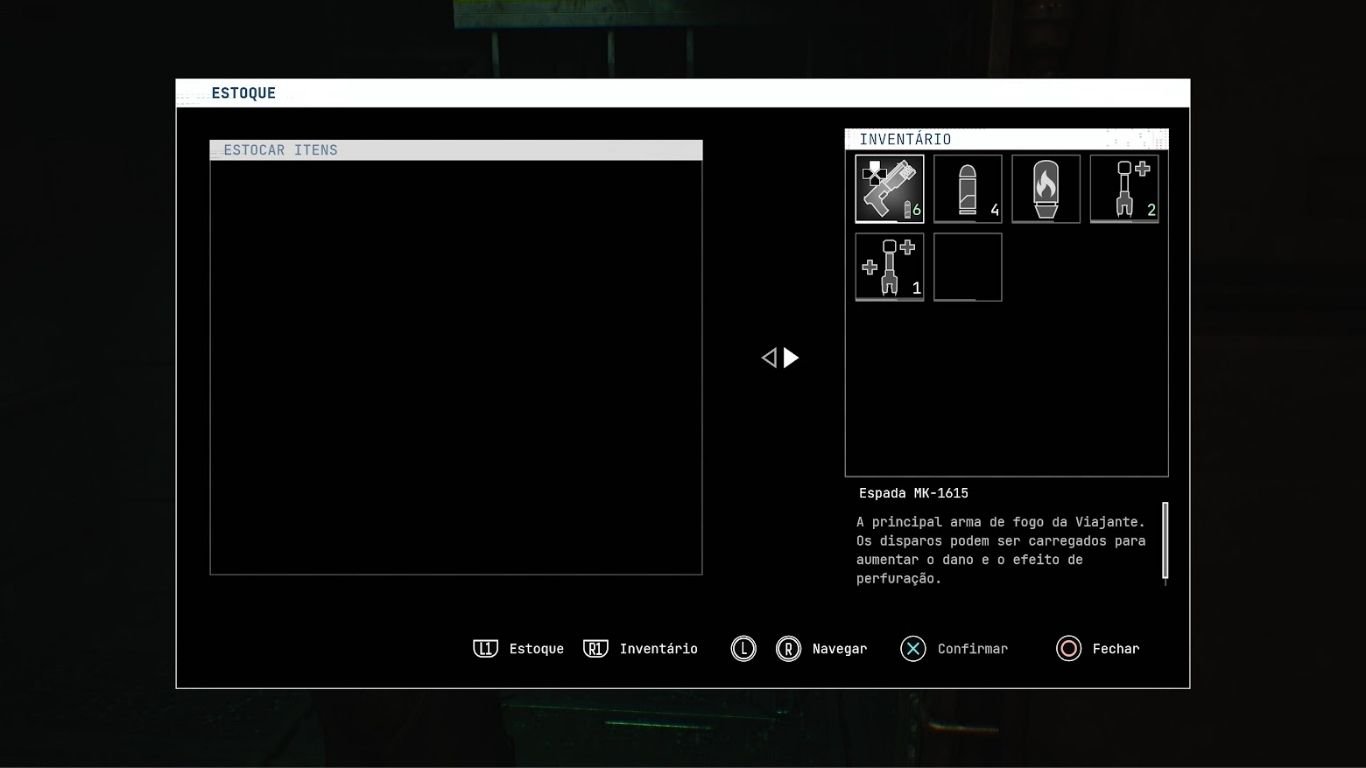Select the flame canister item
Screen dimensions: 1366x768
(1046, 188)
